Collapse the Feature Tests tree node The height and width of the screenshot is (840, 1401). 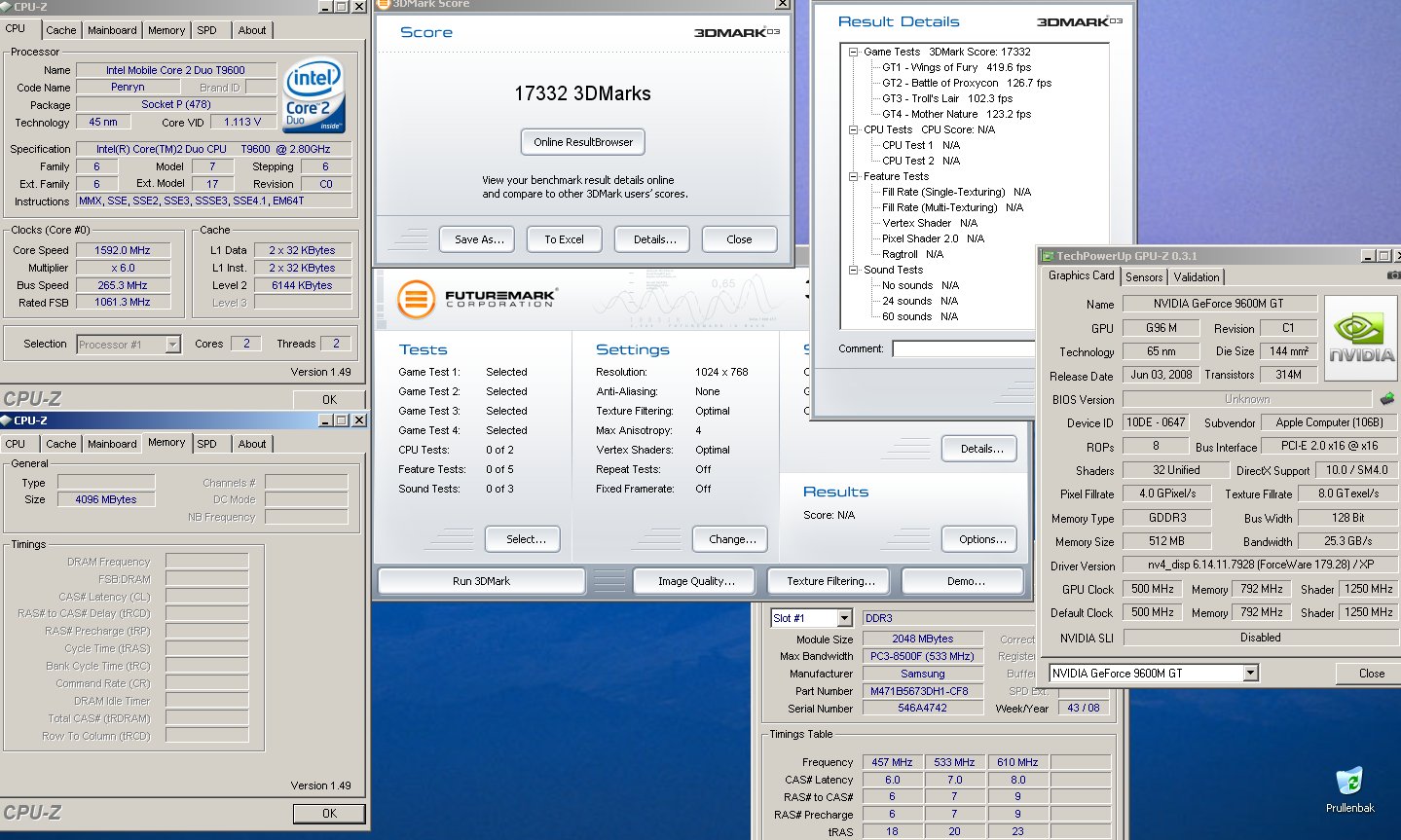[x=854, y=176]
